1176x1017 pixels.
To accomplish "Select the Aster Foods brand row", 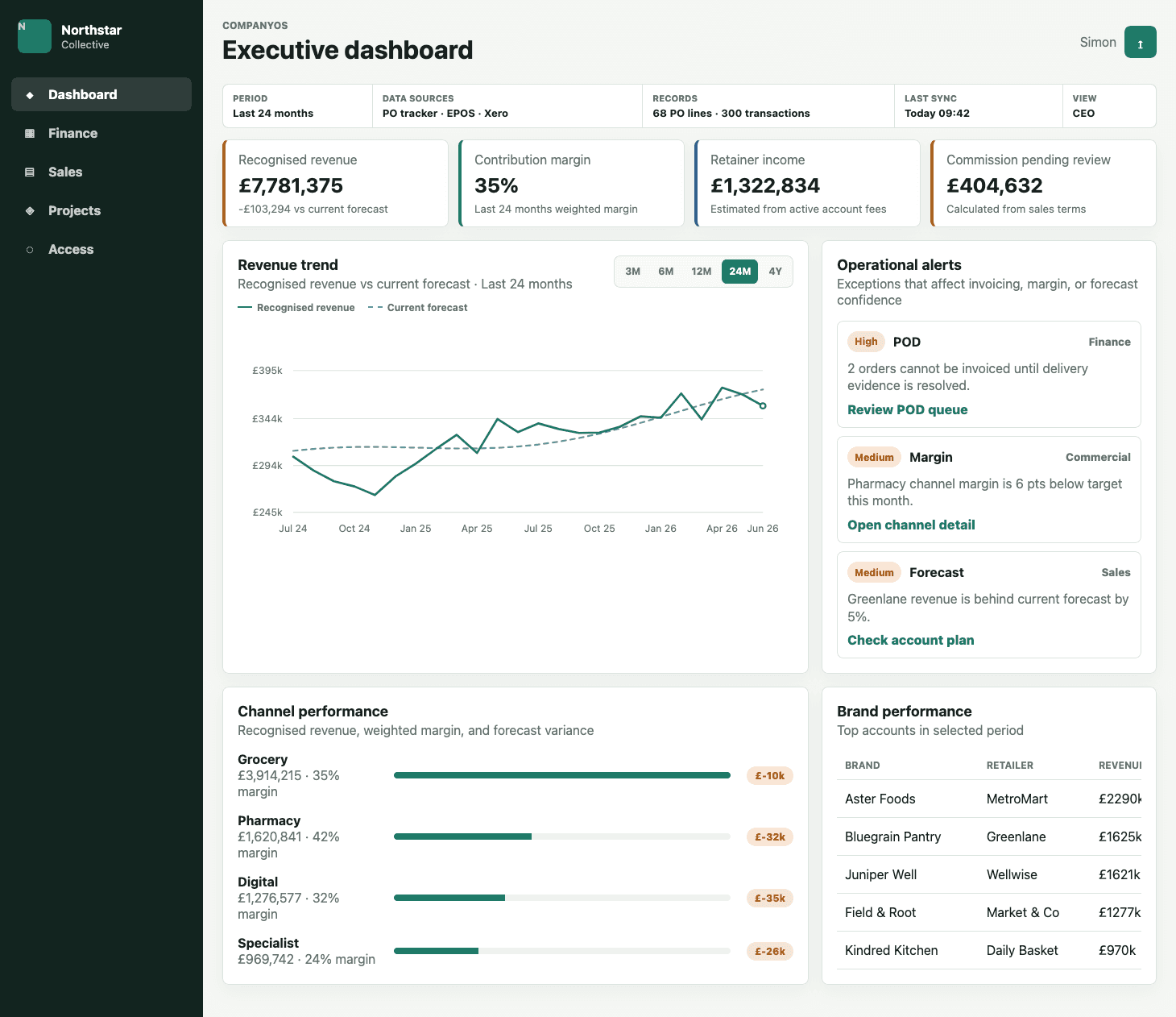I will (989, 799).
